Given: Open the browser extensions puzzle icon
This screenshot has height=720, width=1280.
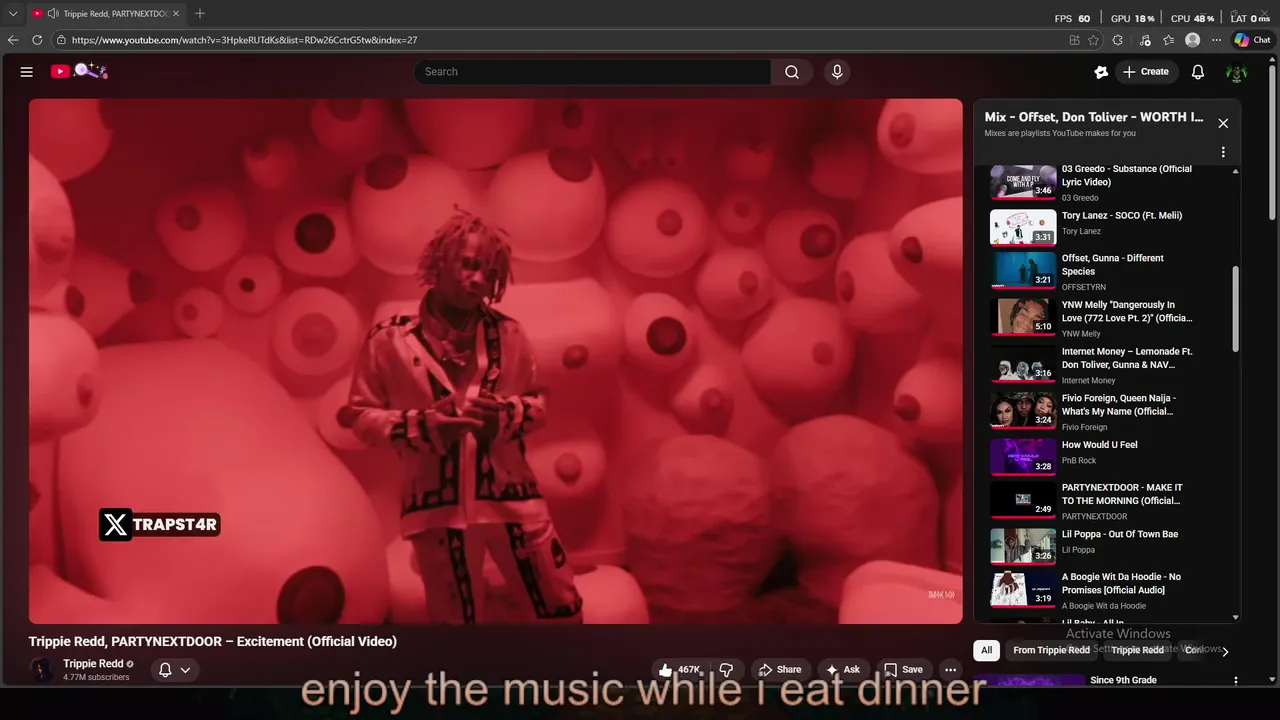Looking at the screenshot, I should point(1118,40).
